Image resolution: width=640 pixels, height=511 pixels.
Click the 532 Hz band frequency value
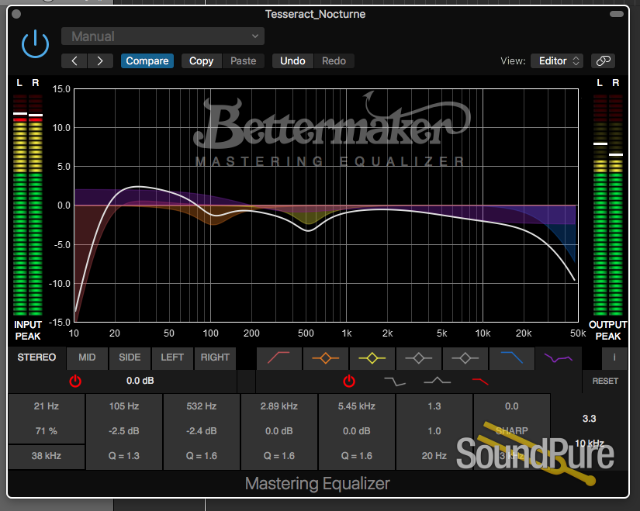tap(202, 407)
